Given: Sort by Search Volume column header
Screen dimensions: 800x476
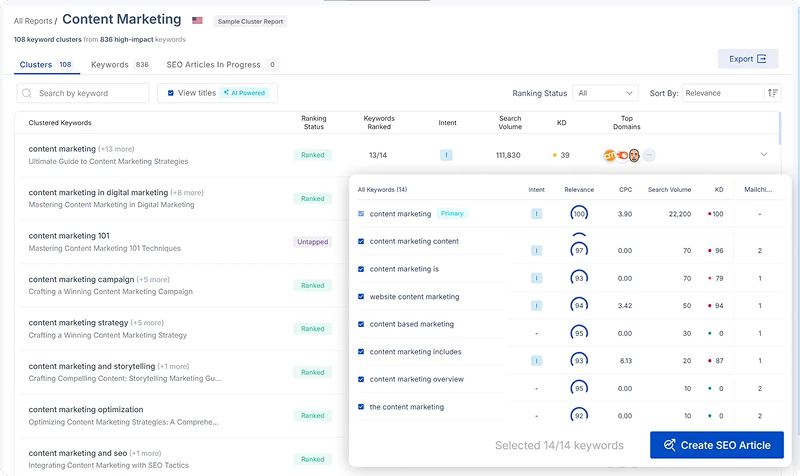Looking at the screenshot, I should (x=510, y=122).
